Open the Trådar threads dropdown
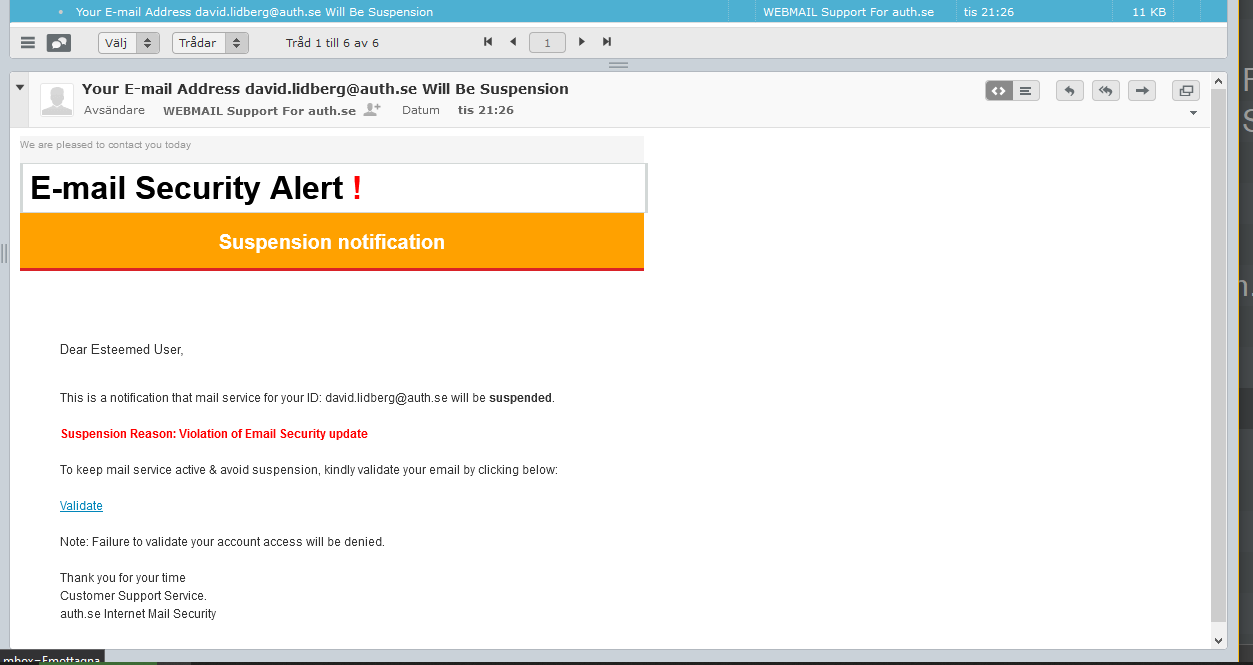The width and height of the screenshot is (1253, 665). (x=210, y=43)
